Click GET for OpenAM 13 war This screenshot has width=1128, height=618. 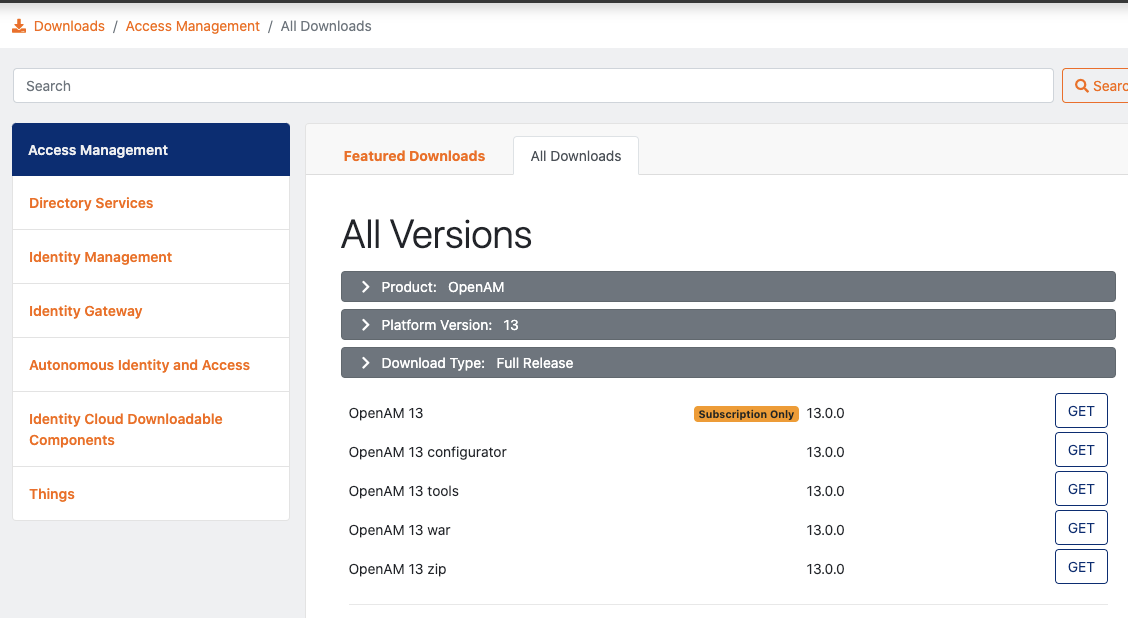click(x=1081, y=528)
